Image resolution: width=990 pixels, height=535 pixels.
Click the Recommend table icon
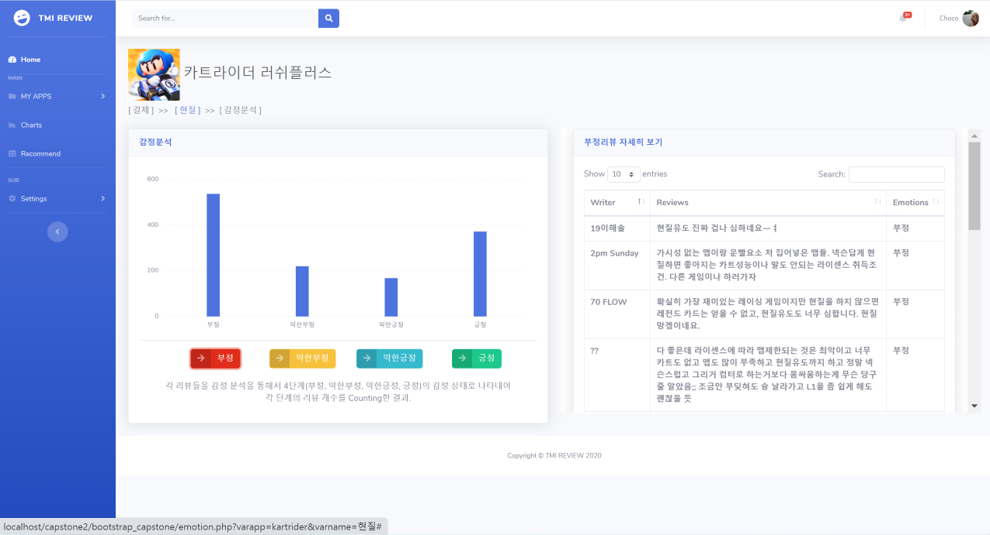pyautogui.click(x=12, y=153)
